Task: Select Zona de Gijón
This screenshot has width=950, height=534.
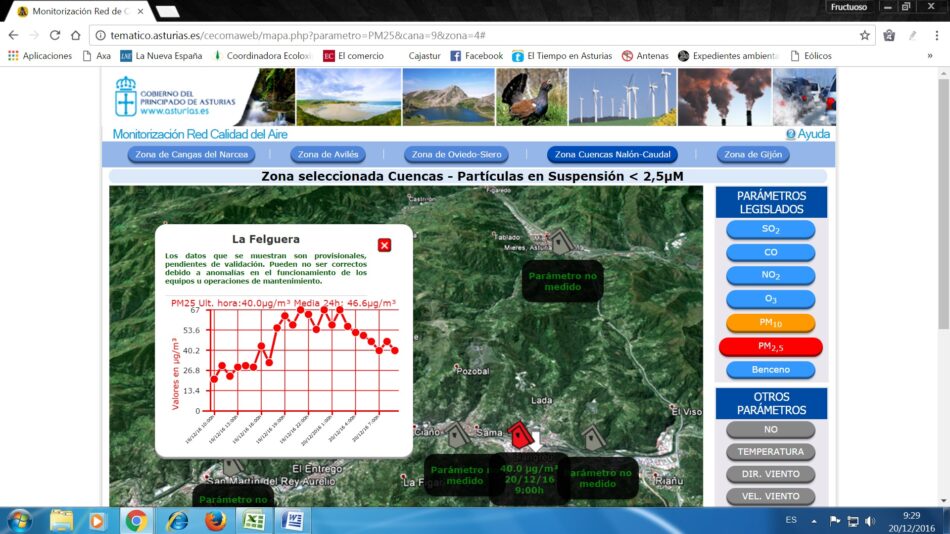Action: 753,155
